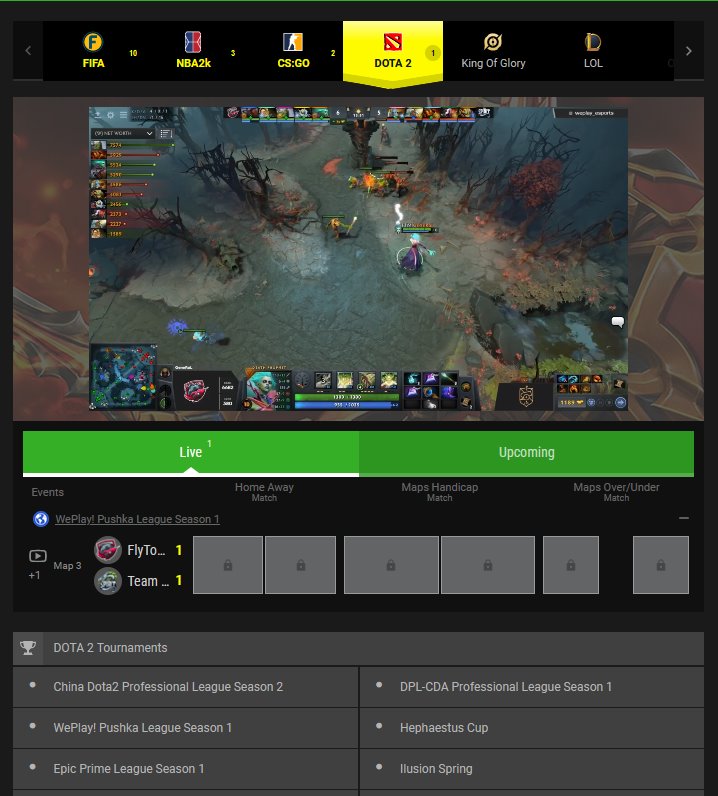This screenshot has width=718, height=796.
Task: Open DPL-CDA Professional League Season 1
Action: 532,687
